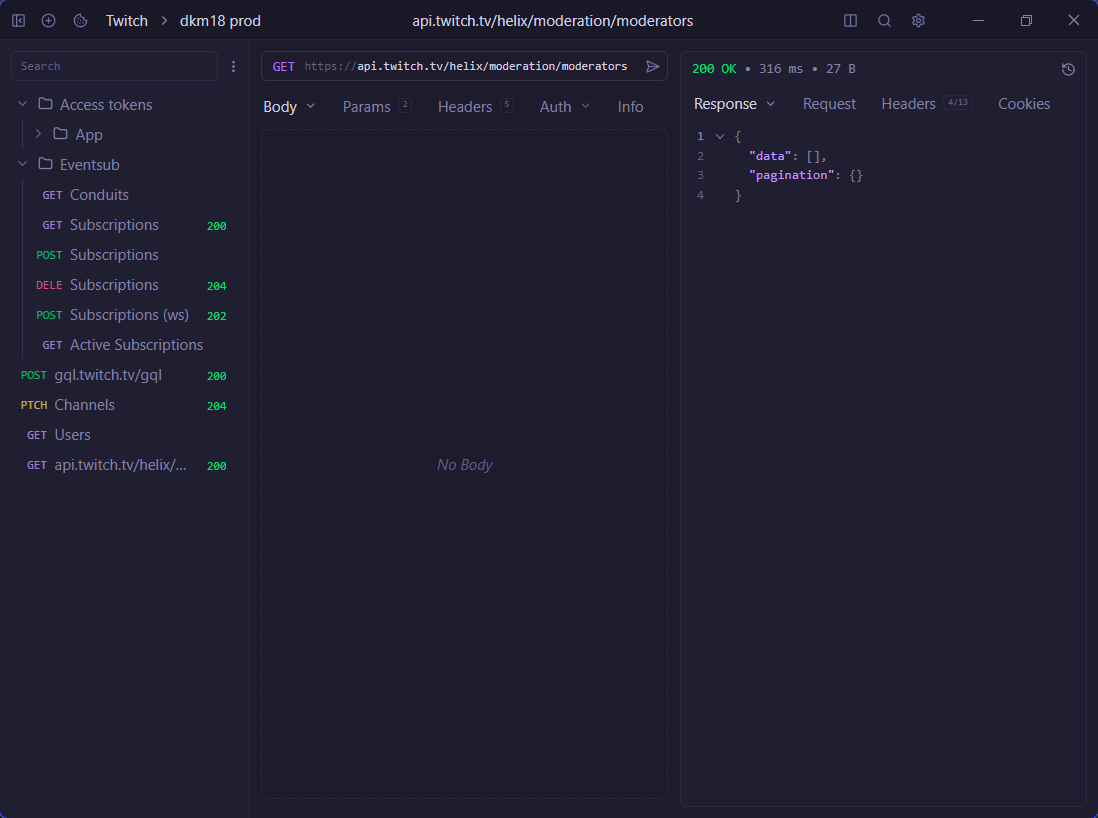Open the search magnifier icon

[884, 21]
